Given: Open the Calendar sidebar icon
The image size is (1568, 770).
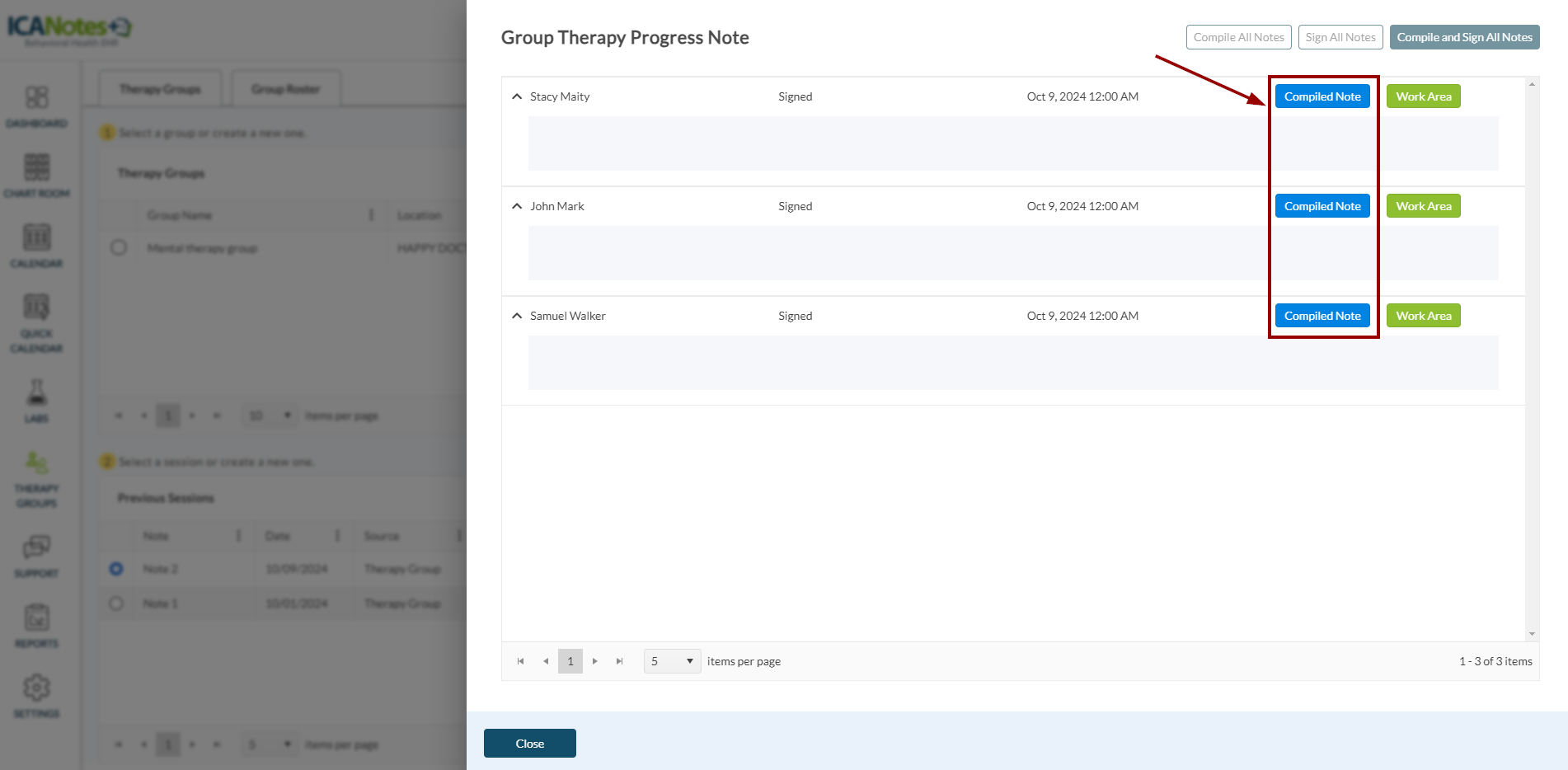Looking at the screenshot, I should point(36,238).
